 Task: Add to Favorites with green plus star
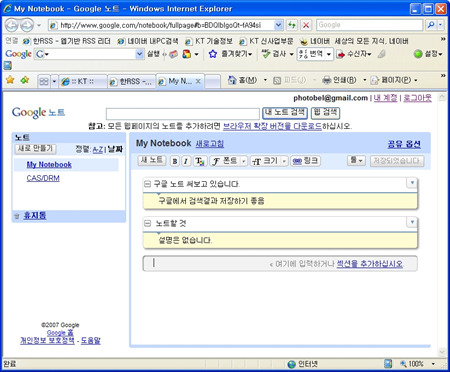tap(25, 80)
